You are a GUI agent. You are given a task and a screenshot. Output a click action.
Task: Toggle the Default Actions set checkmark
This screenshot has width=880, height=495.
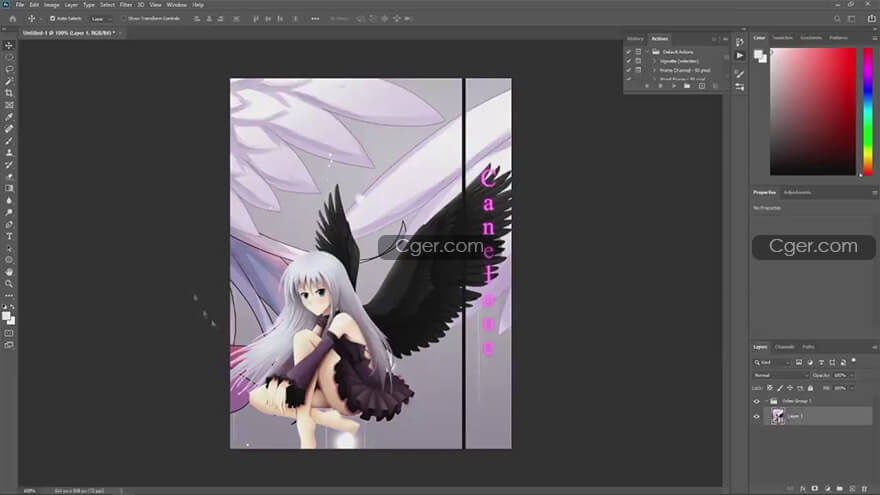pos(629,52)
